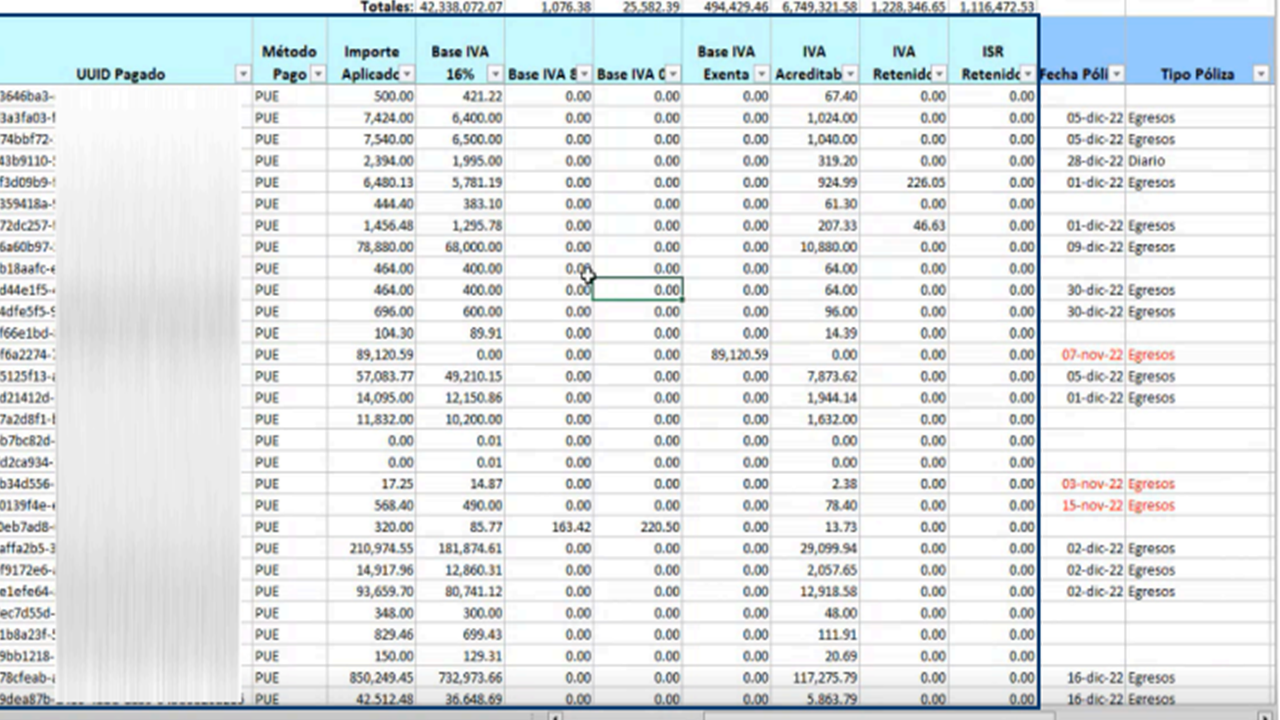Select Importe Aplicado cell 57,083.77

coord(372,377)
